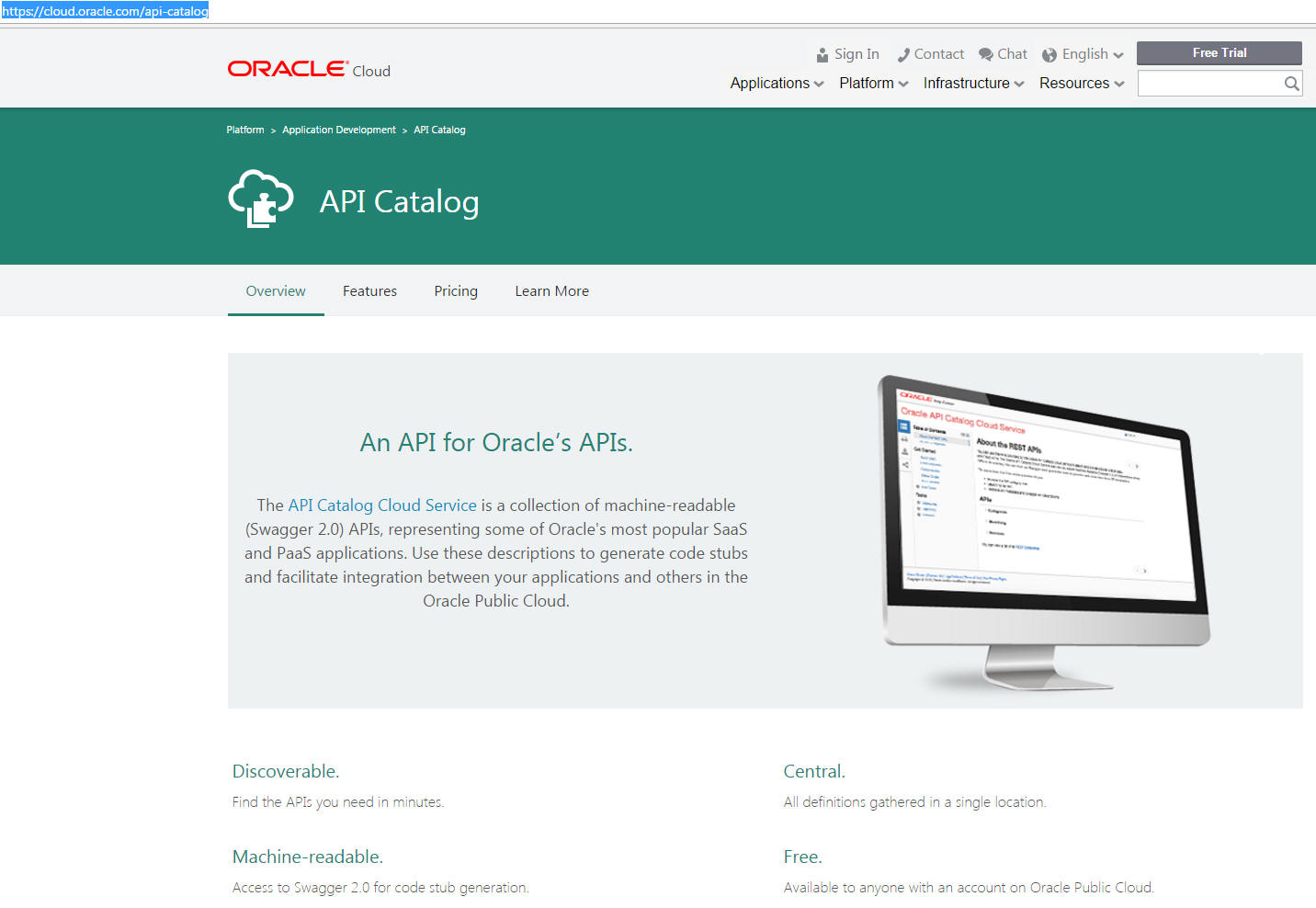Click 'All definitions gathered in a single location.' text
1316x908 pixels.
click(x=914, y=802)
